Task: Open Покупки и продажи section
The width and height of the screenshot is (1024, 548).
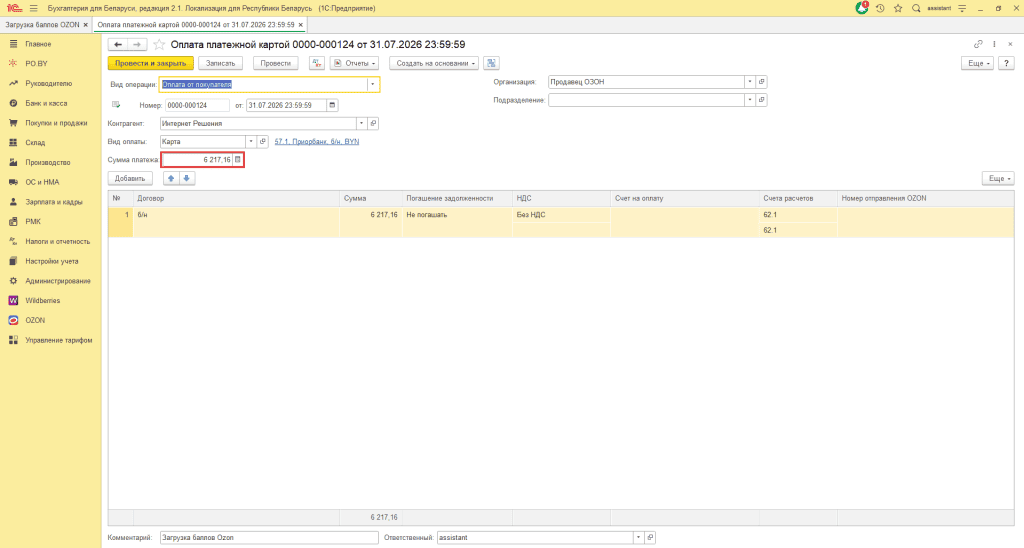Action: click(x=56, y=123)
